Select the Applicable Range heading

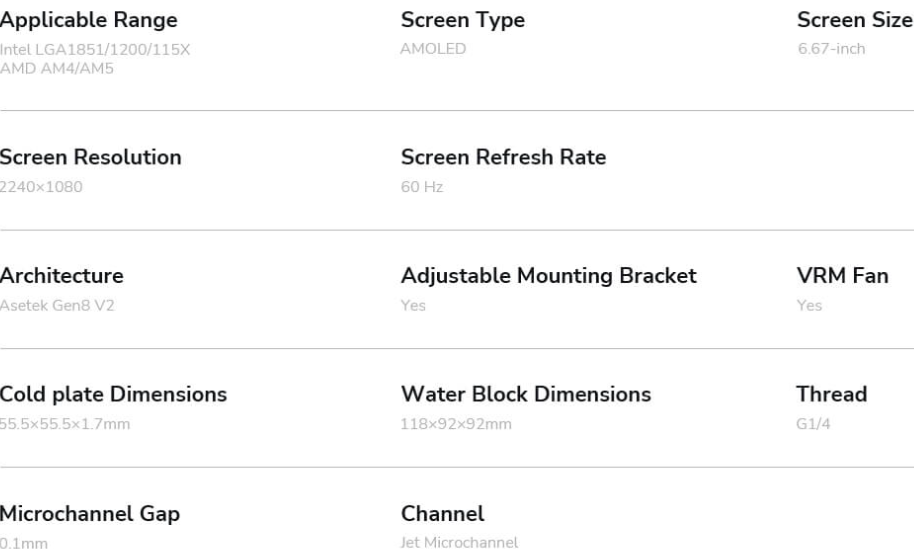[89, 20]
